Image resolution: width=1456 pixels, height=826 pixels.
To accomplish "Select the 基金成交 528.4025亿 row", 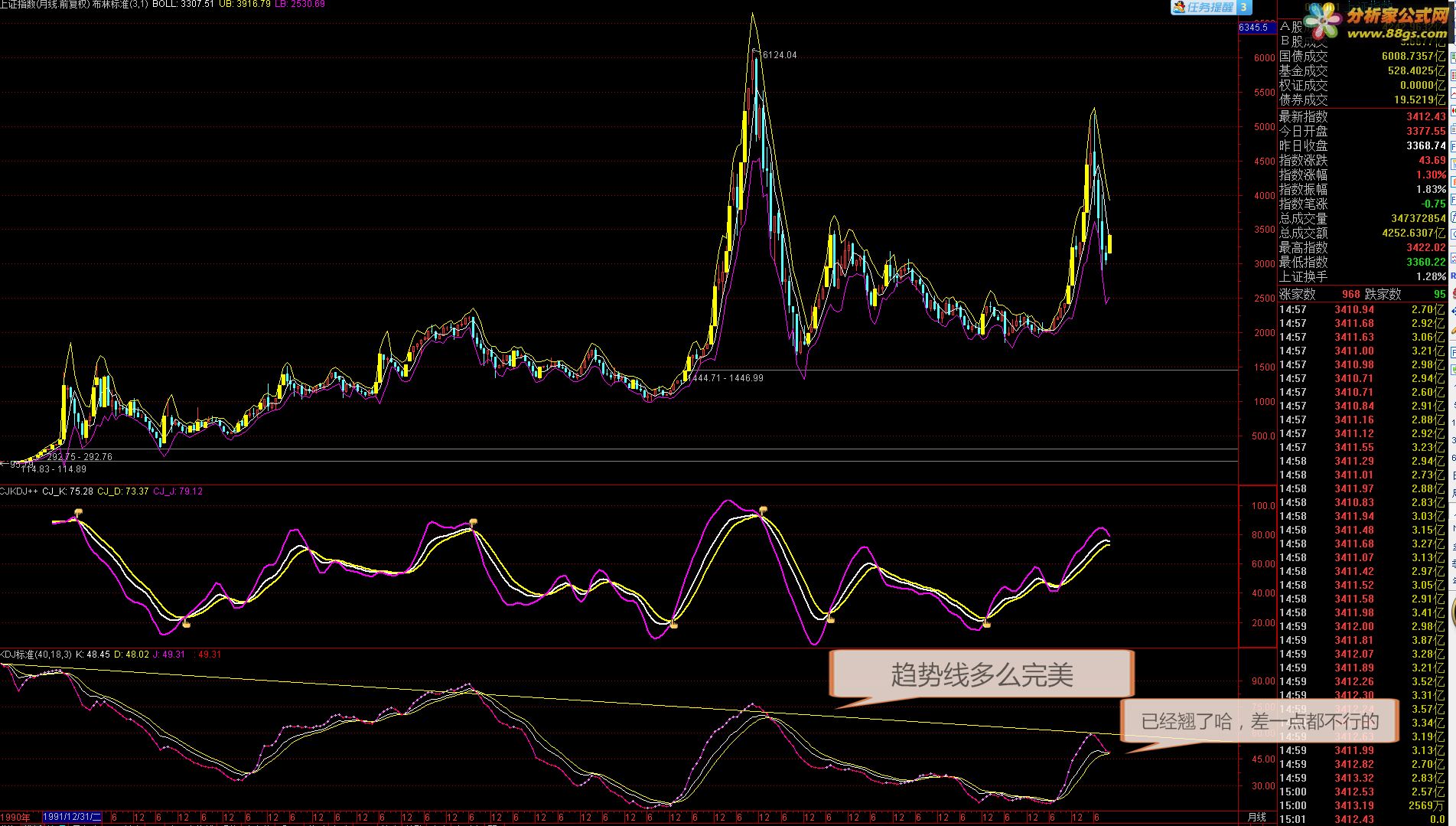I will (1363, 70).
